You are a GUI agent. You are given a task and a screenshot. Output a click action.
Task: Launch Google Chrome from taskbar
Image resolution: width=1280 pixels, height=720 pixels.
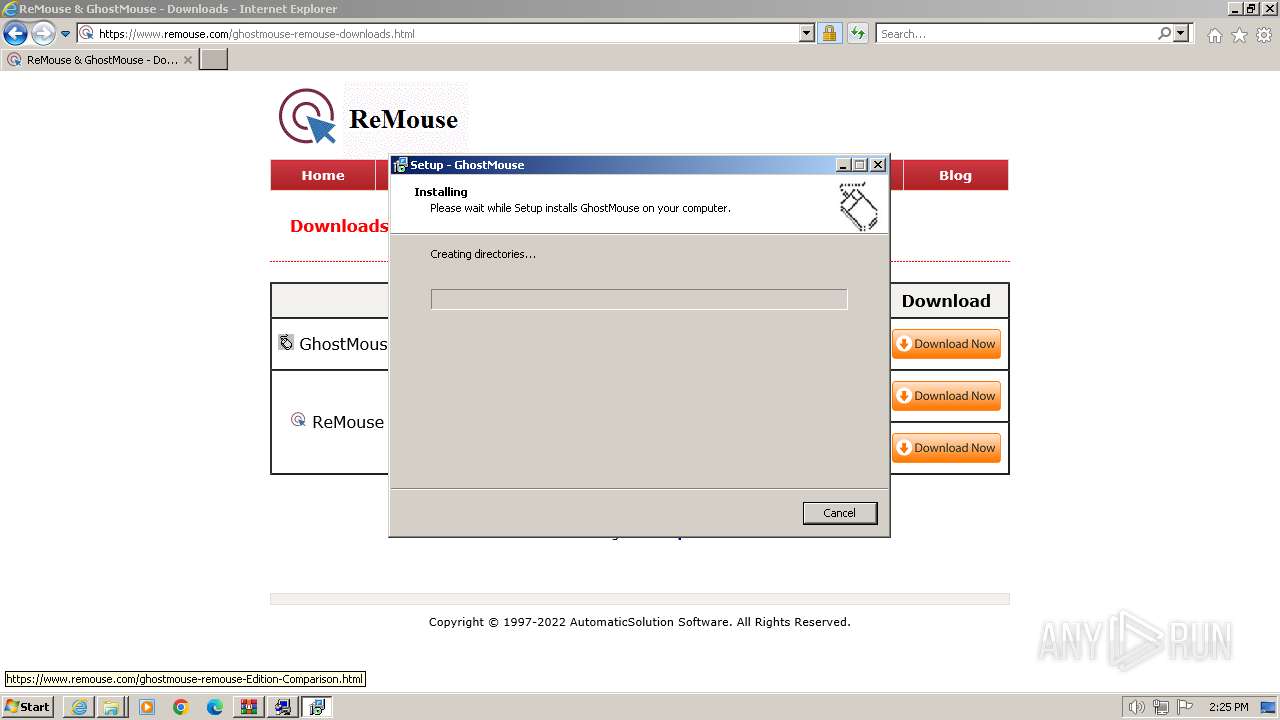181,707
